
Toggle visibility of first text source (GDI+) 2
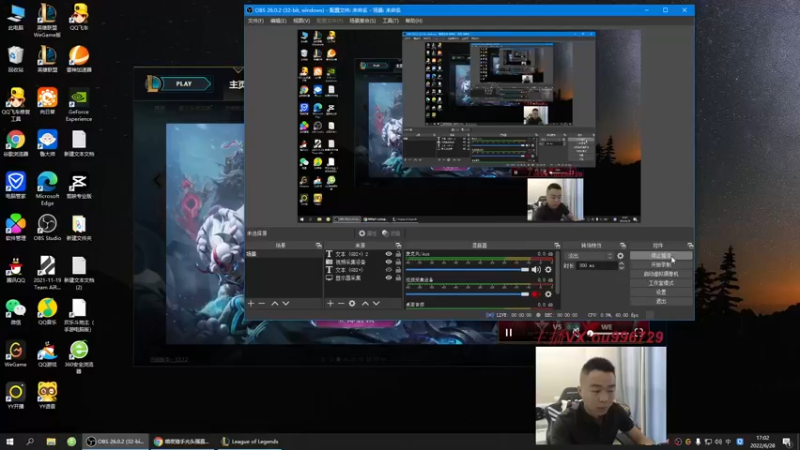click(x=389, y=254)
